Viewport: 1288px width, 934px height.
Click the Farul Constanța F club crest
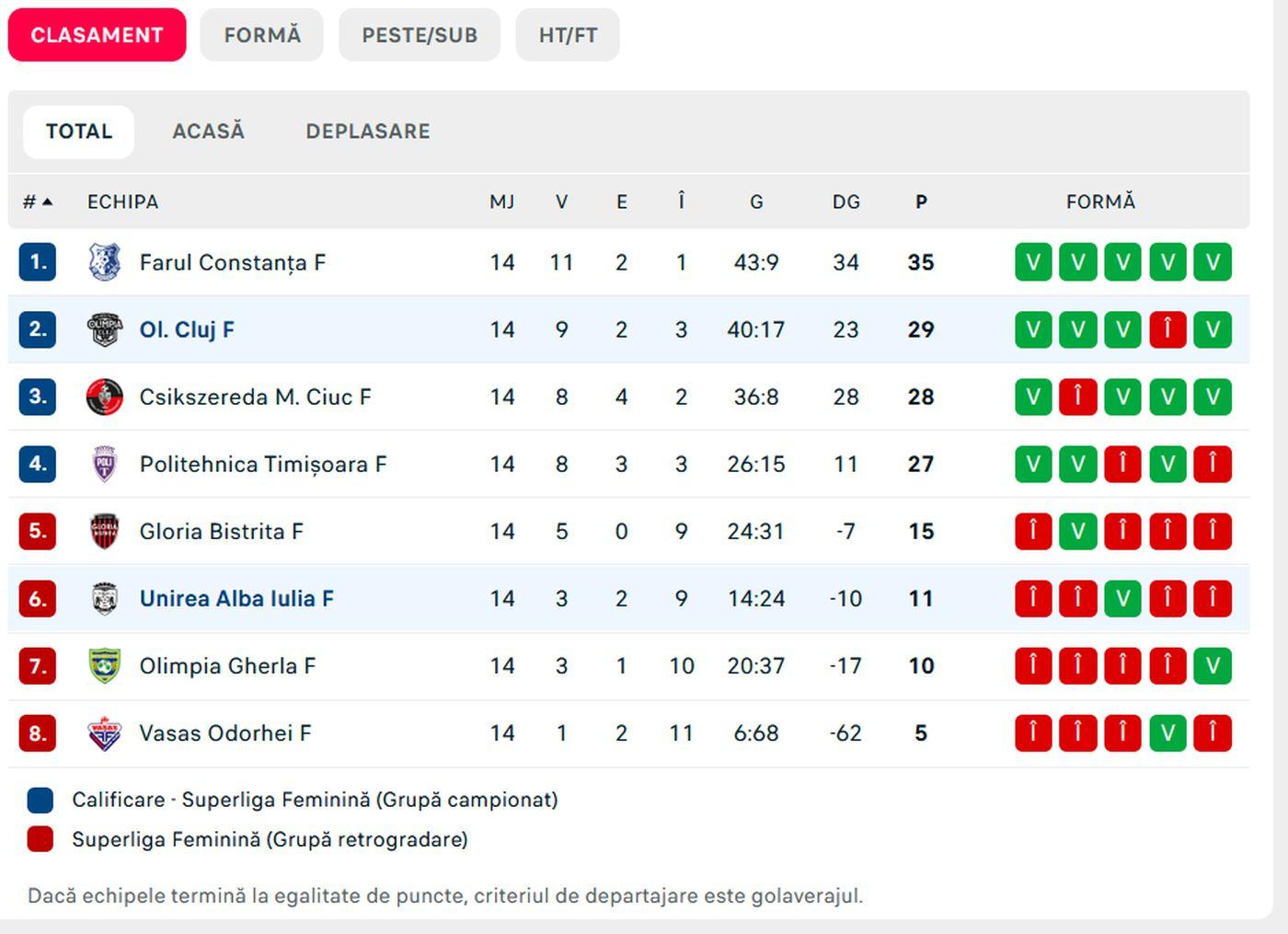104,261
